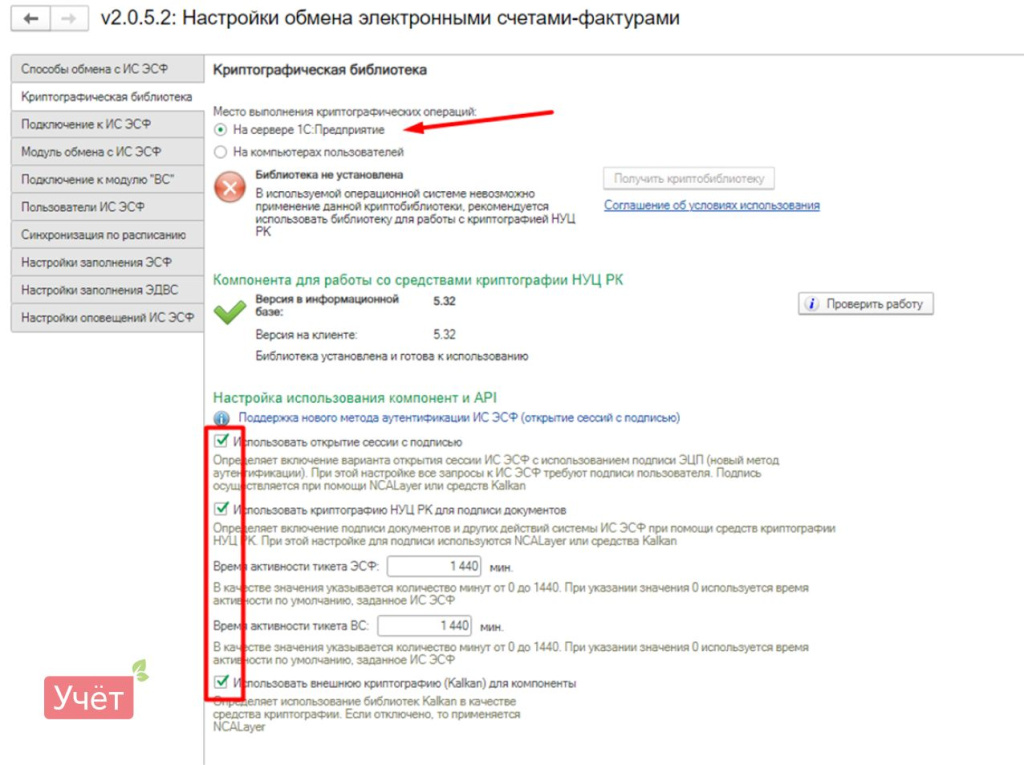The width and height of the screenshot is (1024, 765).
Task: Open 'Поддержка нового метода аутентификации ИС ЭСФ' link
Action: (x=459, y=417)
